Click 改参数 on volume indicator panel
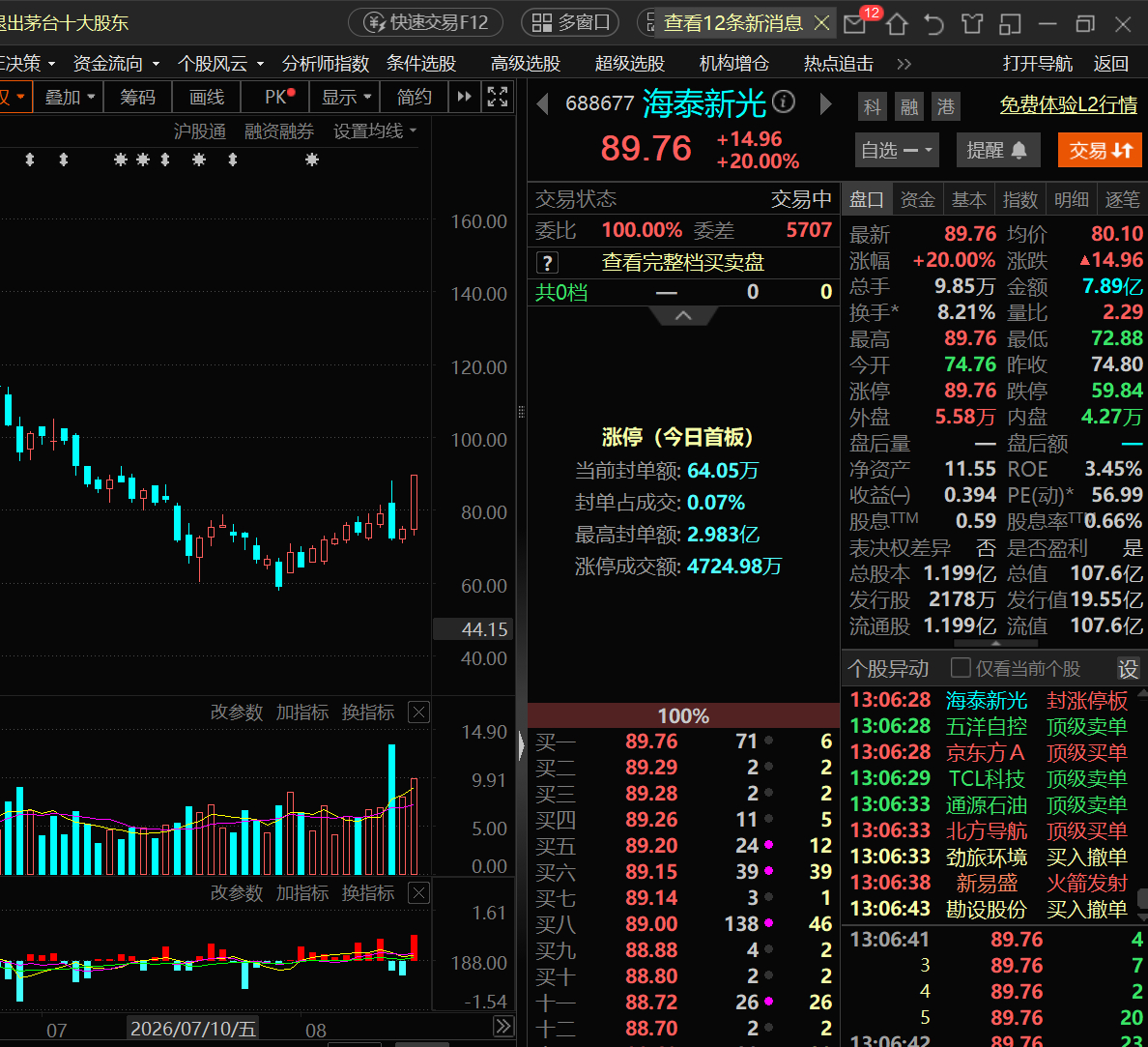1148x1047 pixels. pos(237,713)
